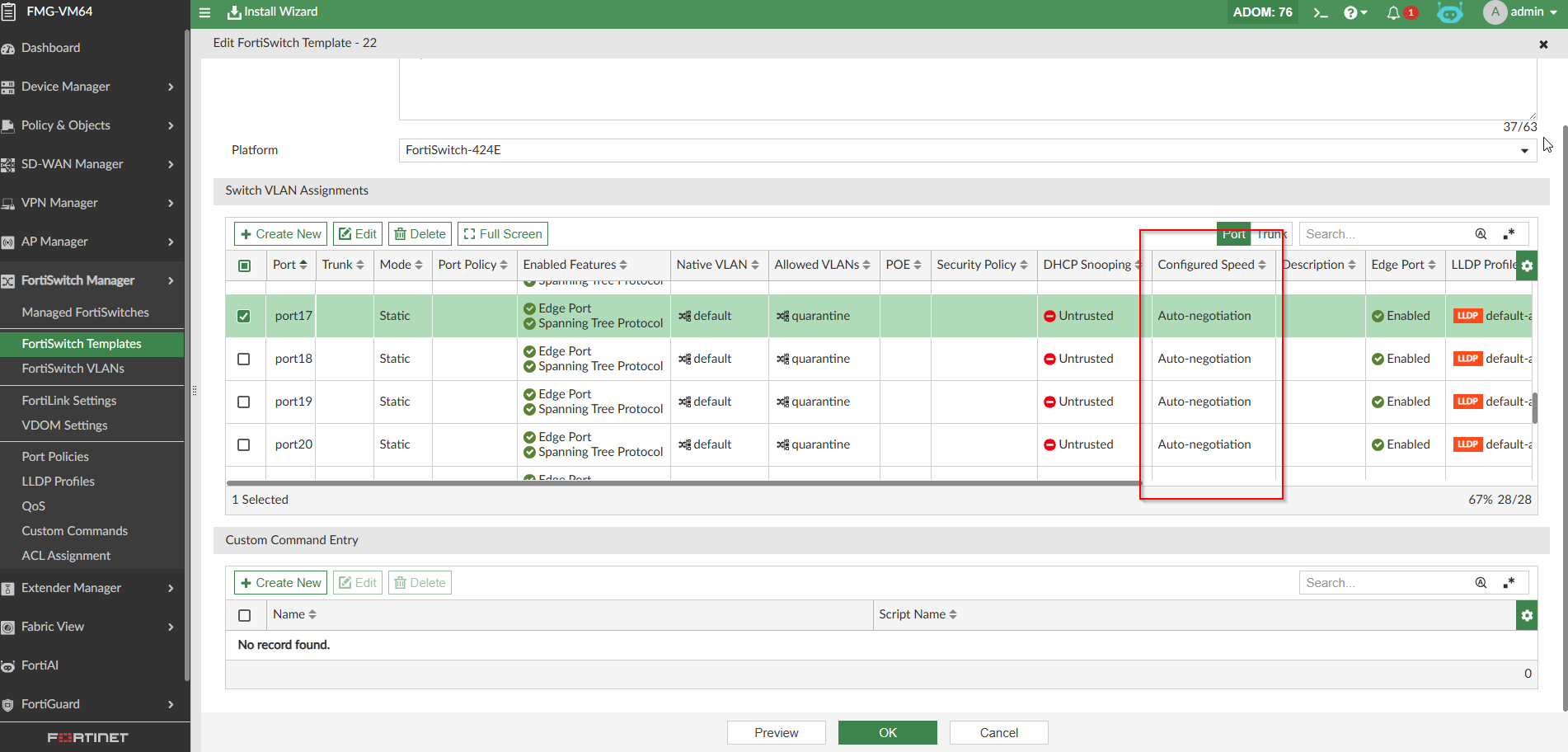Image resolution: width=1568 pixels, height=752 pixels.
Task: Open Full Screen view of the table
Action: click(502, 233)
